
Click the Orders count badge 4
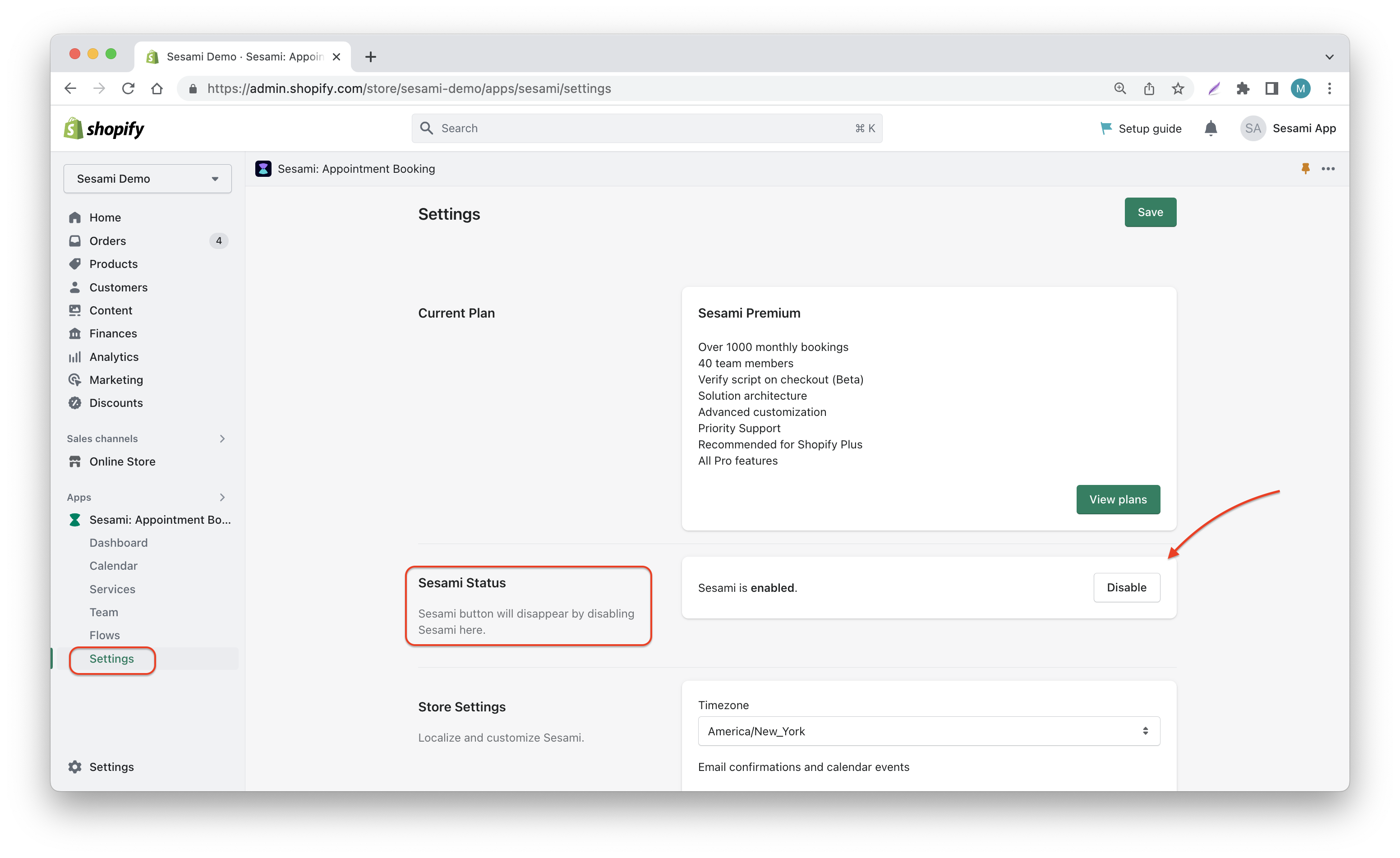point(219,241)
